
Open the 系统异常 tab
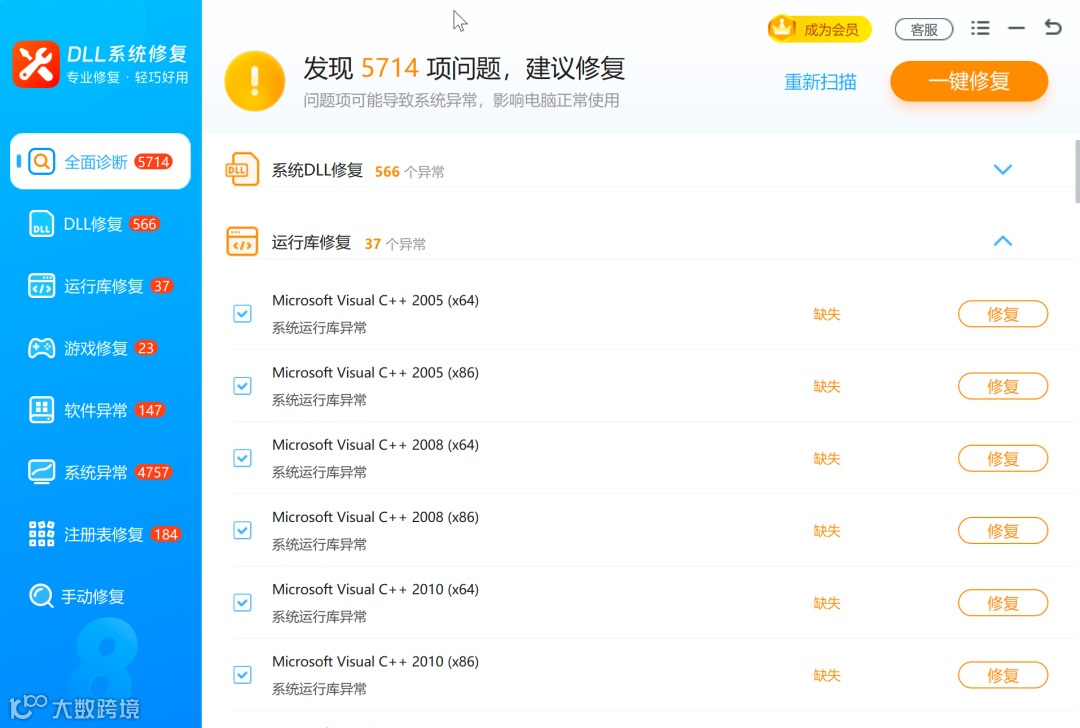click(x=101, y=472)
